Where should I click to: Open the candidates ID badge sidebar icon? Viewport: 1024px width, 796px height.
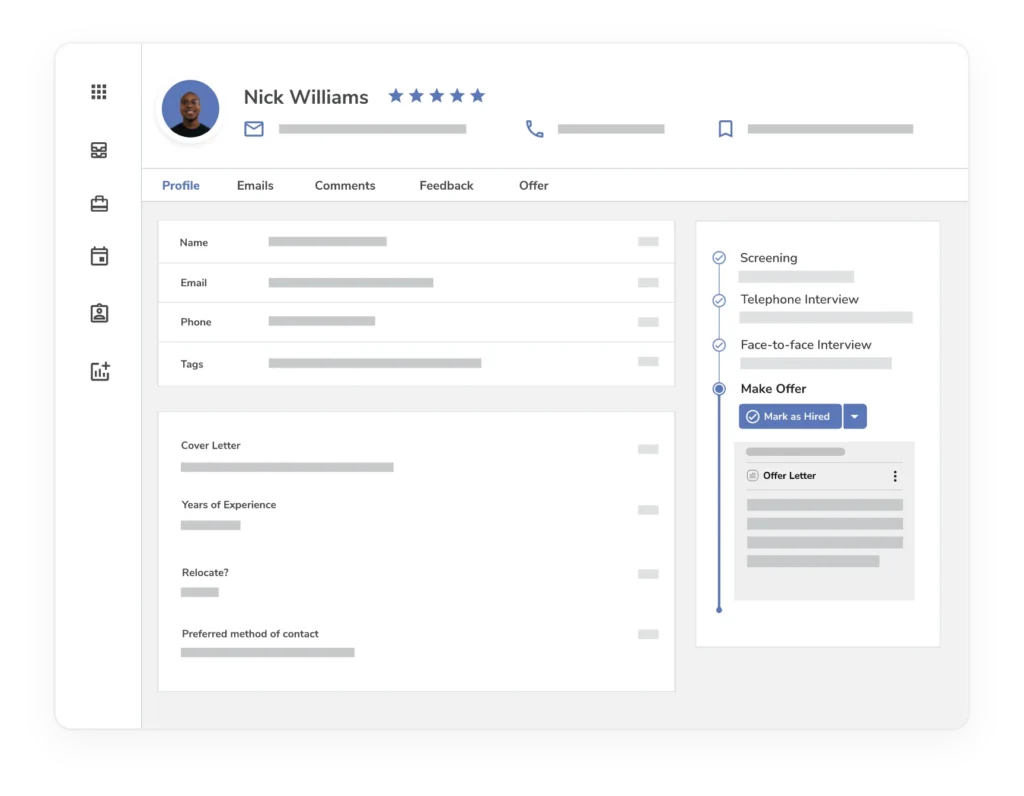coord(99,314)
